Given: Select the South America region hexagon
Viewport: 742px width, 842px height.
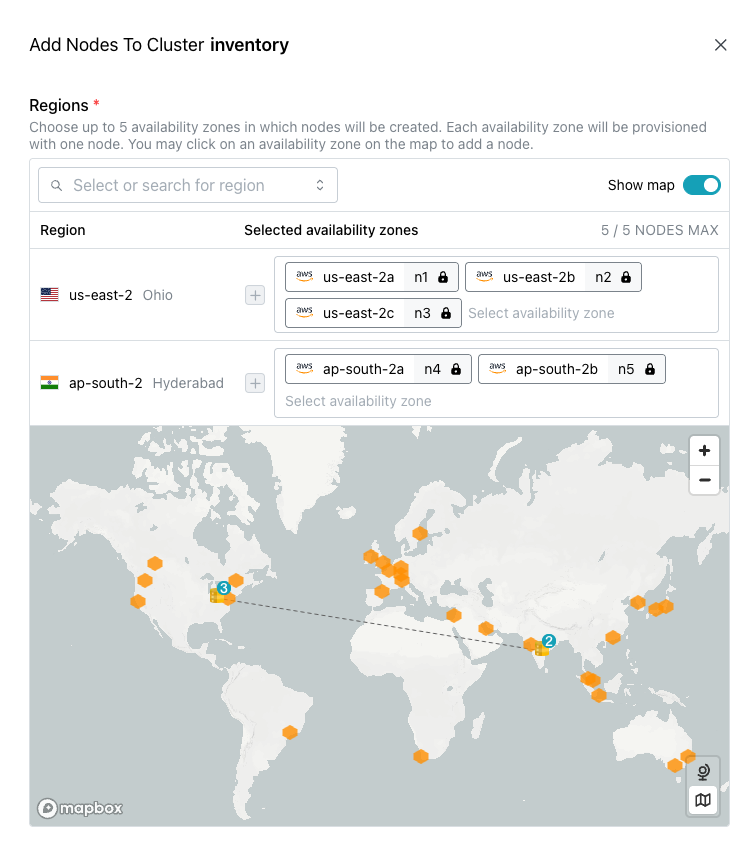Looking at the screenshot, I should click(x=290, y=732).
